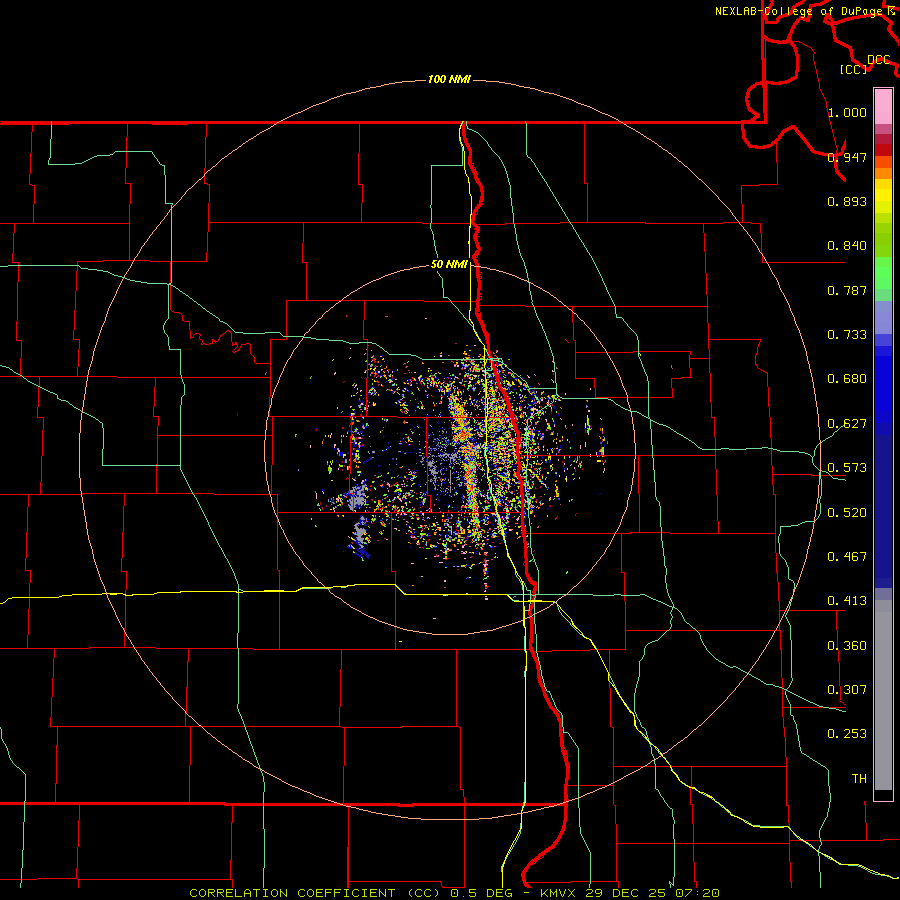This screenshot has width=900, height=900.
Task: Select the 0.573 legend value
Action: 847,468
